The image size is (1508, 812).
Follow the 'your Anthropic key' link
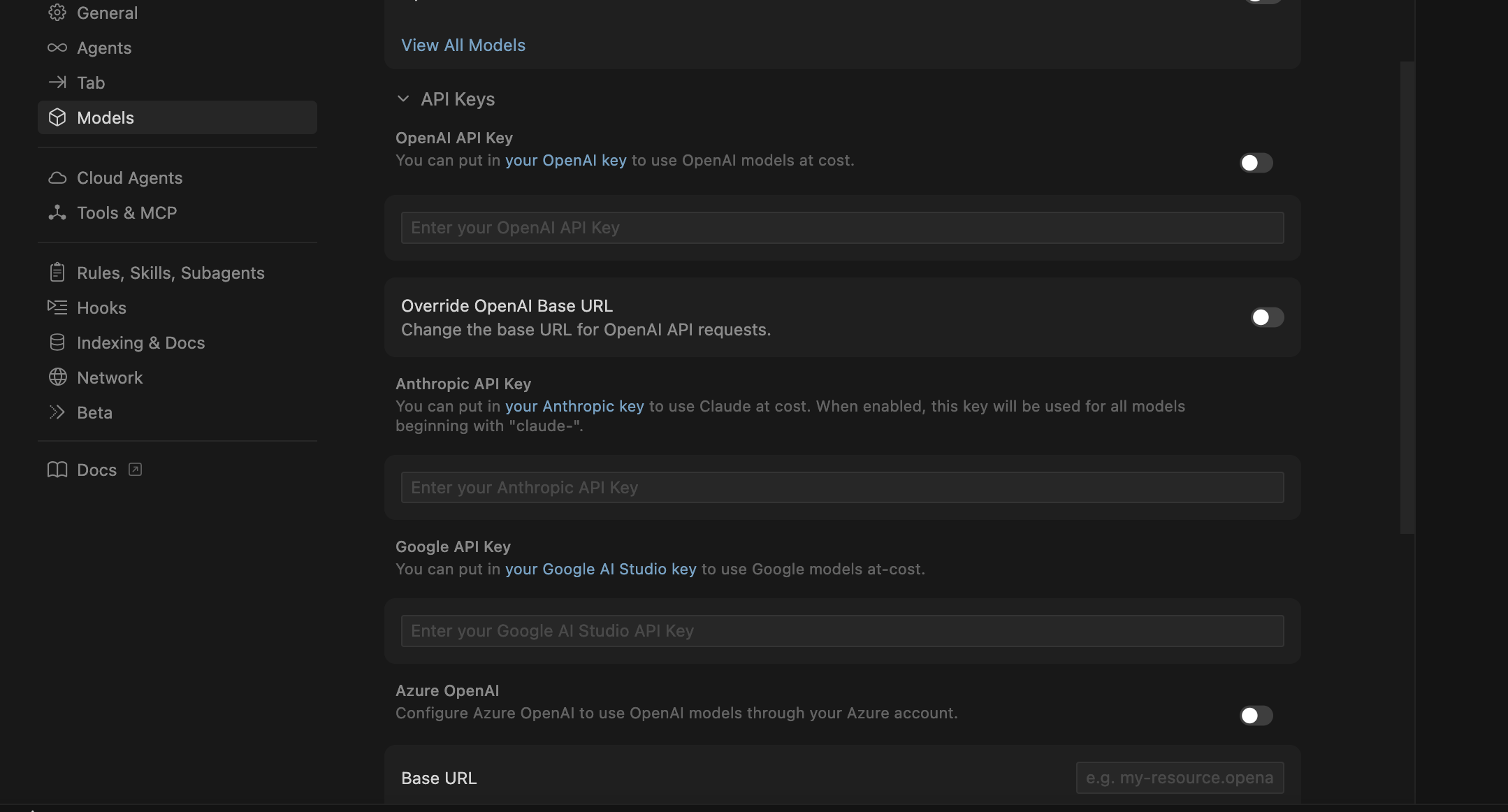[x=574, y=406]
